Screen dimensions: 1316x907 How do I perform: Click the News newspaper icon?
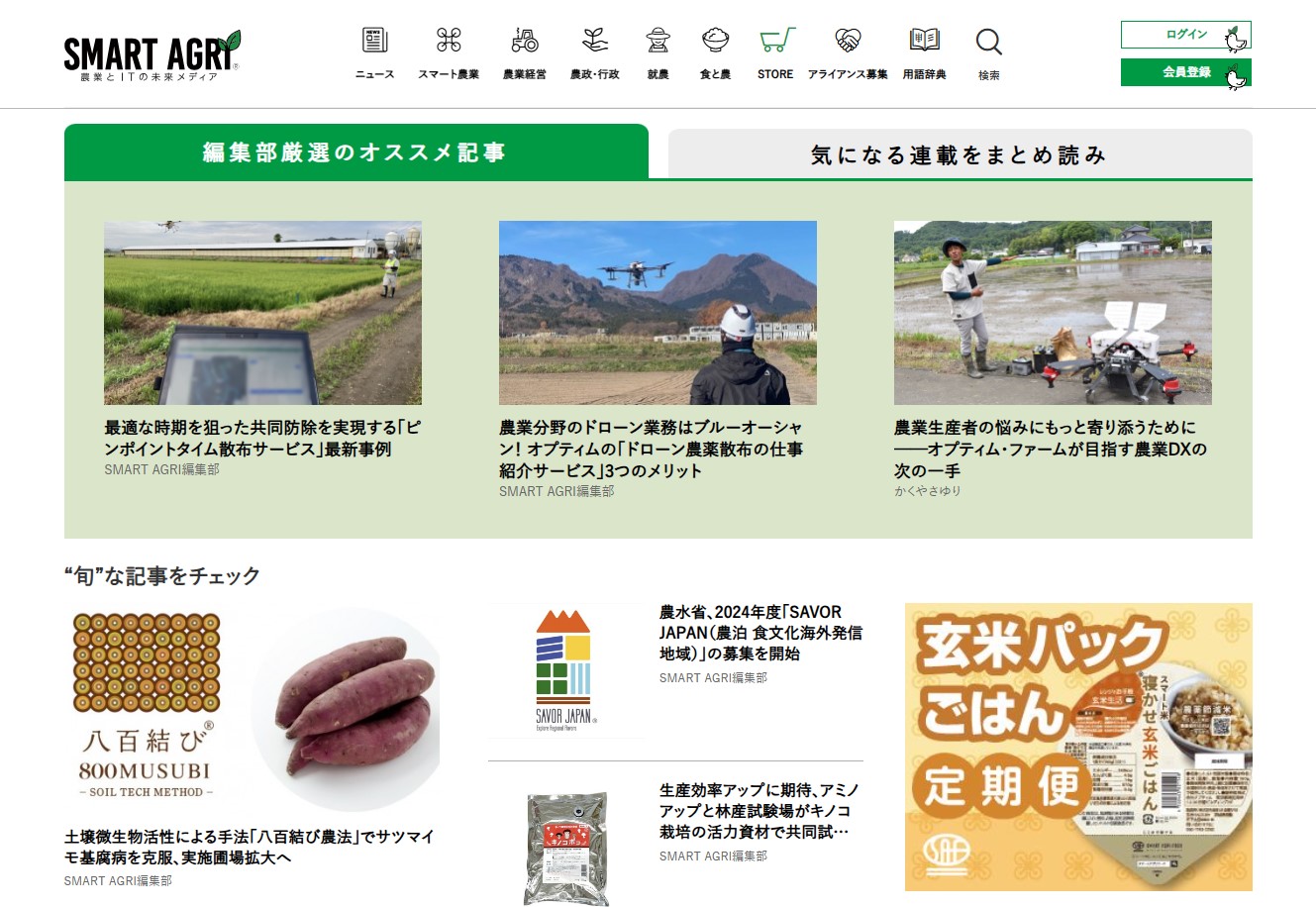coord(374,41)
